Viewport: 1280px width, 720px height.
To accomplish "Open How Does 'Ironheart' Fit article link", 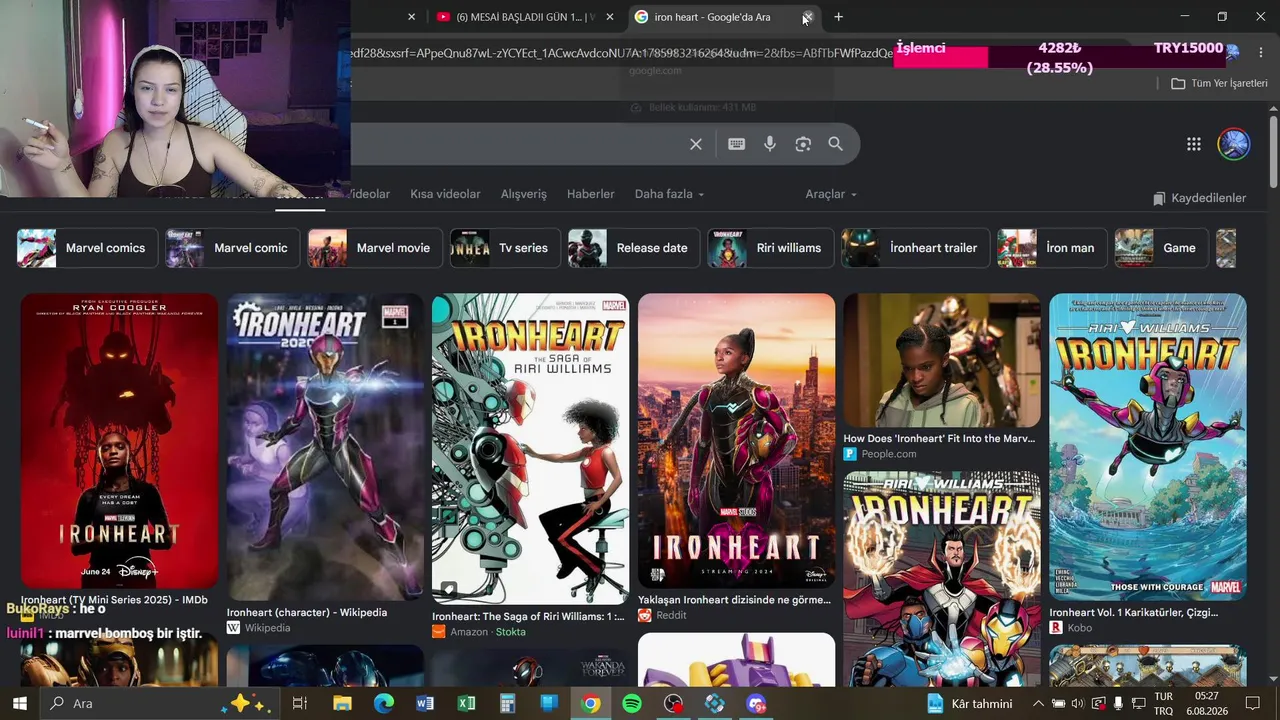I will tap(938, 439).
